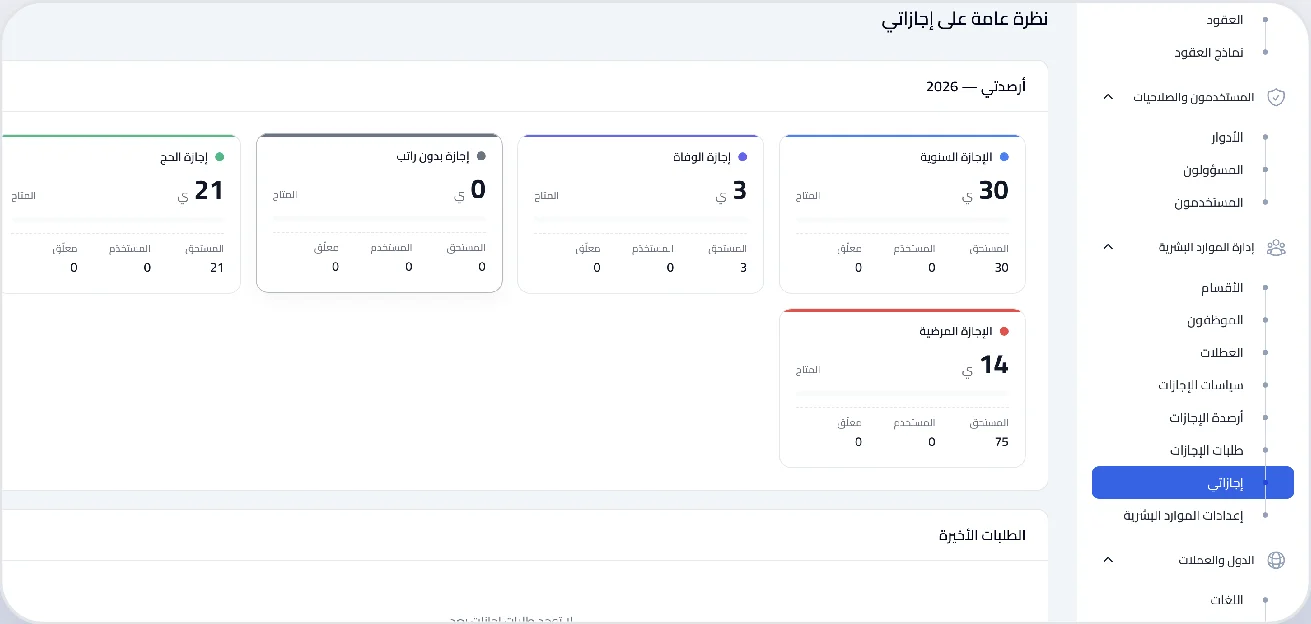The image size is (1311, 624).
Task: Click the blue dot of الإجازة السنوية
Action: coord(1004,157)
